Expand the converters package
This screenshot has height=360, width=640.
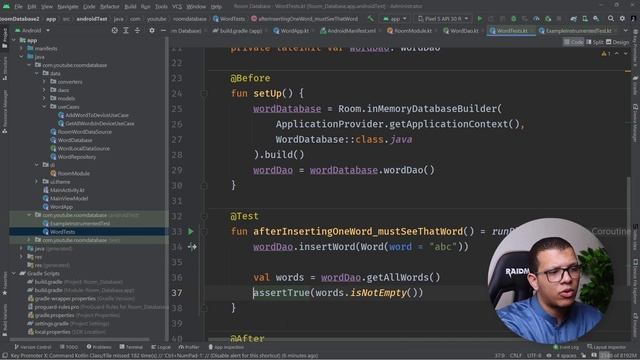coord(44,82)
